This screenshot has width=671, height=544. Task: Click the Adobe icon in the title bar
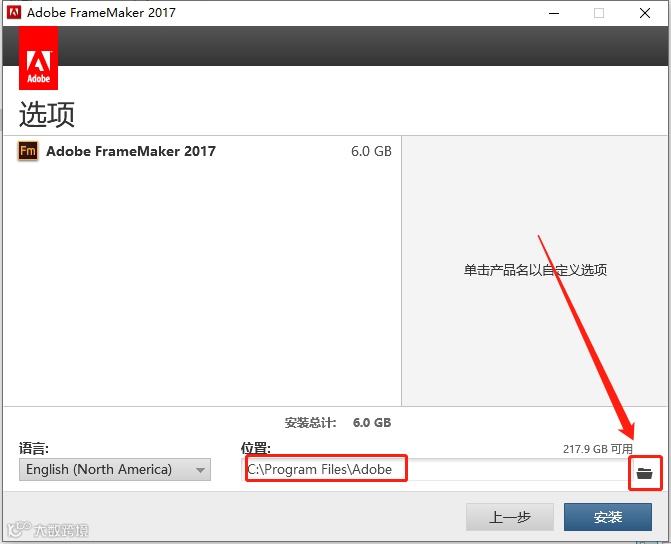coord(14,12)
